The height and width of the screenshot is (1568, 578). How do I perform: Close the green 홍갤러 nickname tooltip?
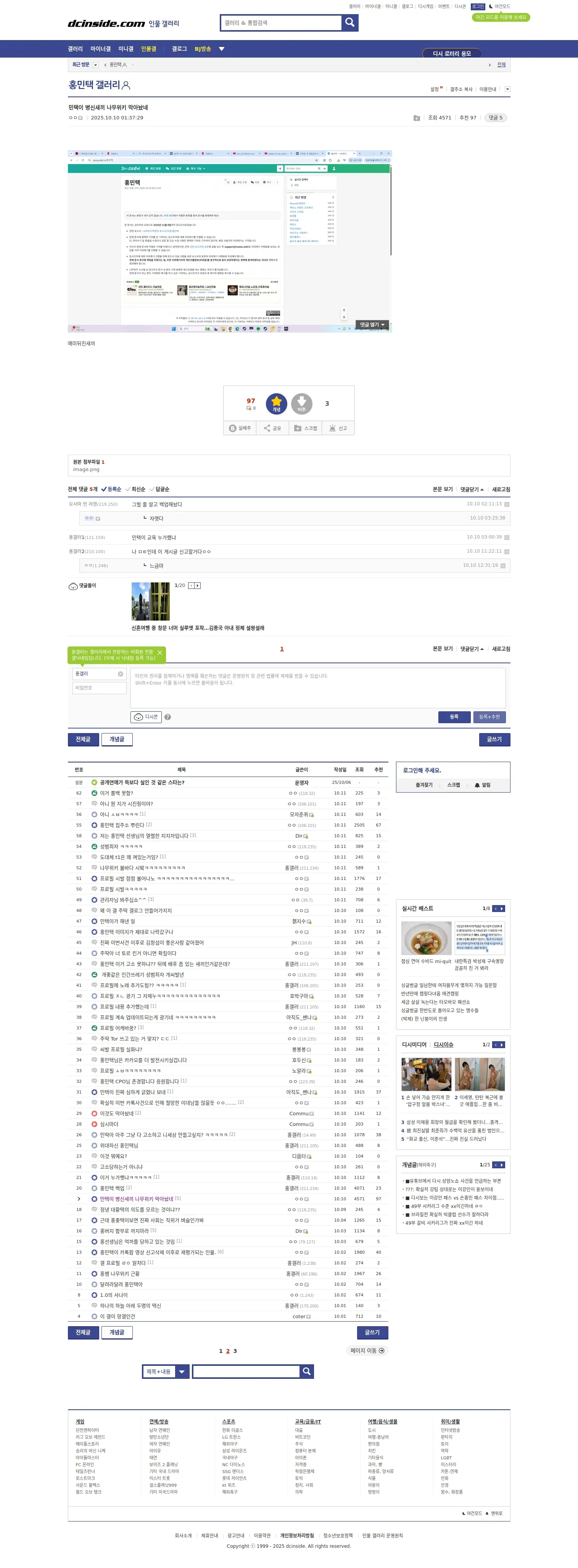coord(159,653)
